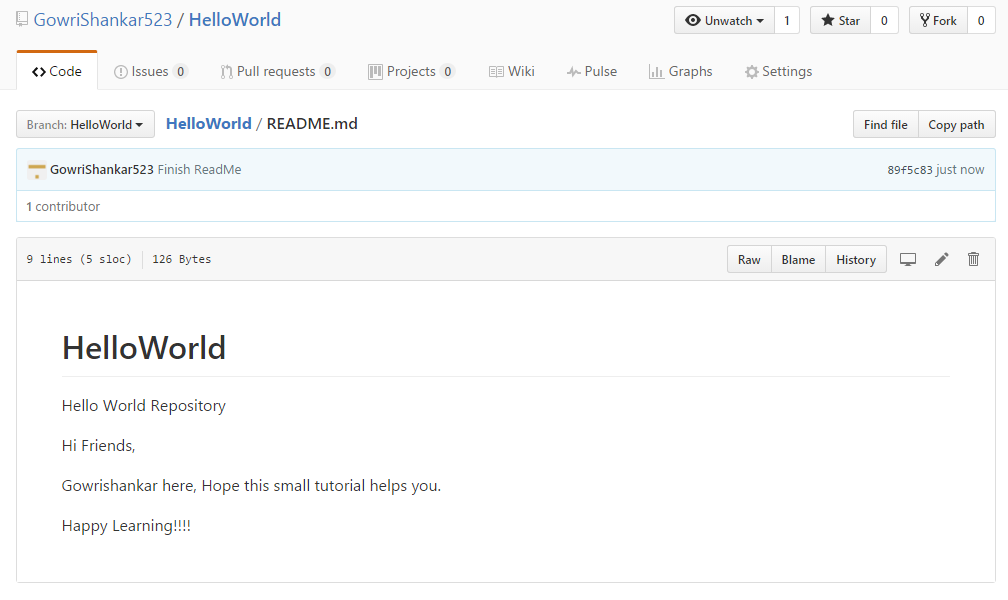The image size is (1008, 600).
Task: Click the Find file button
Action: (885, 124)
